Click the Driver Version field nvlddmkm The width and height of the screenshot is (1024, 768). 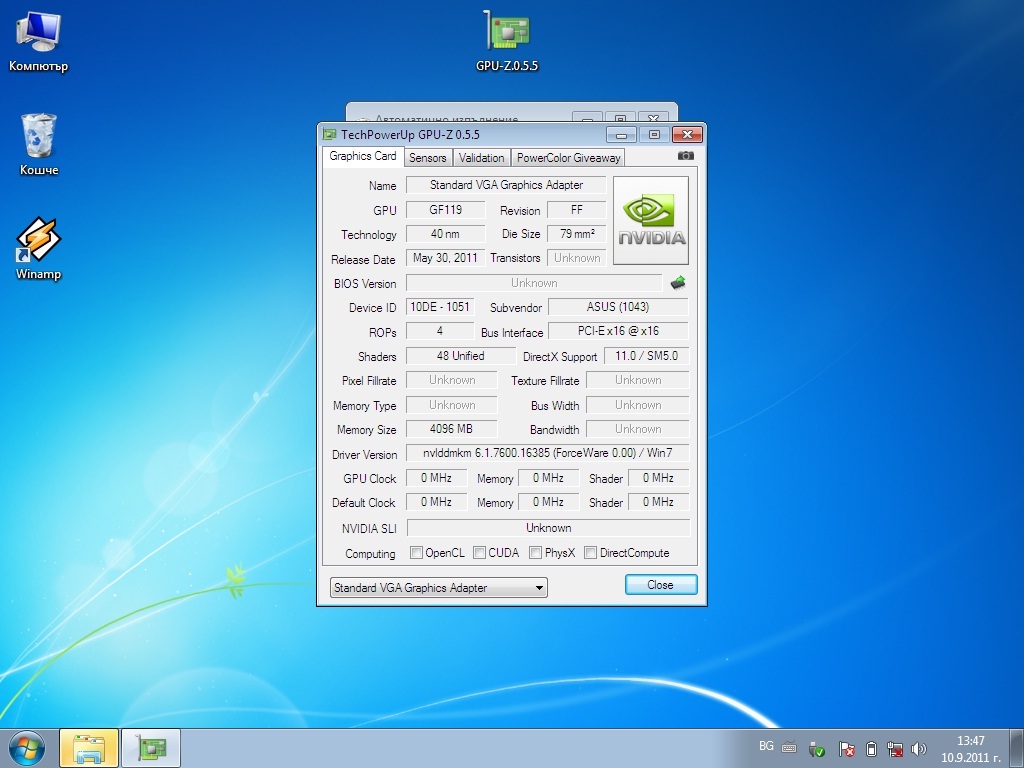(547, 453)
